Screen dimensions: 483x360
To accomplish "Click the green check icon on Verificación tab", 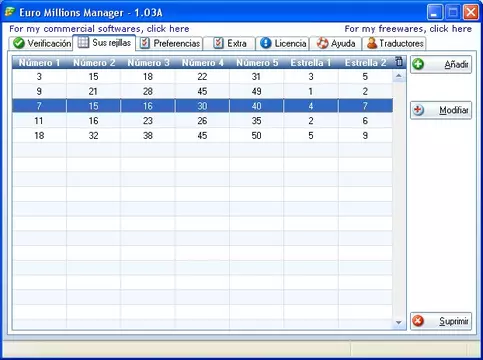I will [19, 43].
